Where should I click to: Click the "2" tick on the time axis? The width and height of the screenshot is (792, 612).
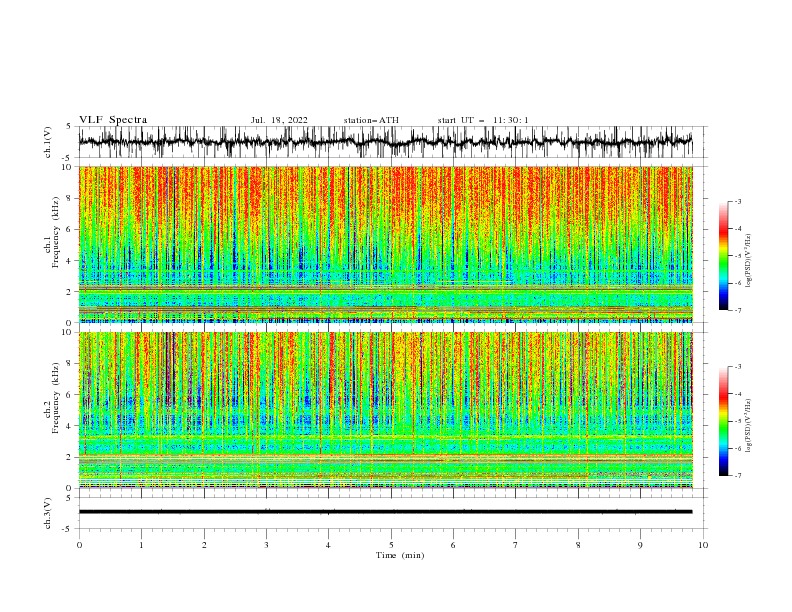tap(204, 545)
